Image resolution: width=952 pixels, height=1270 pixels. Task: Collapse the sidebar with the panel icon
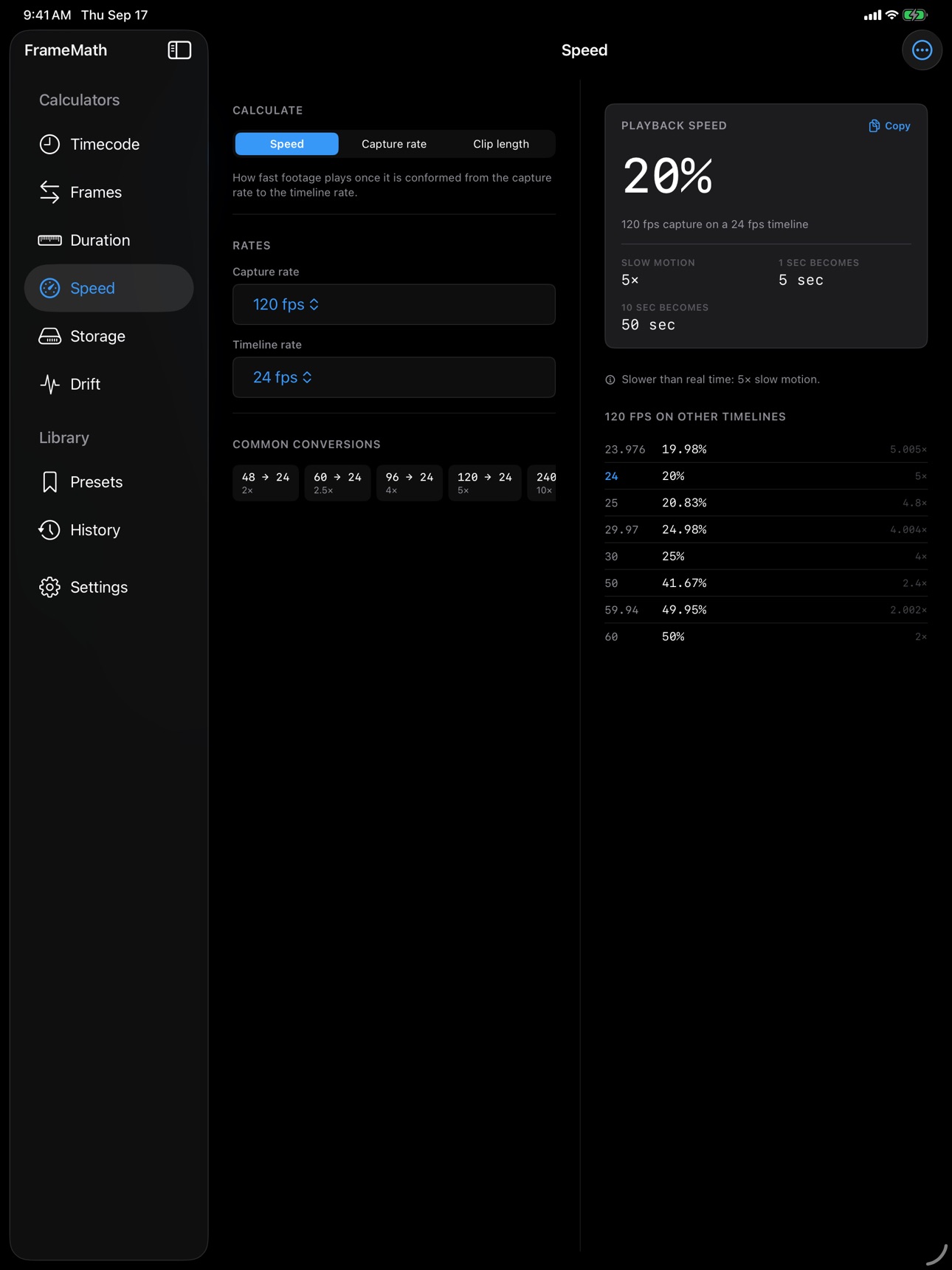click(x=179, y=50)
